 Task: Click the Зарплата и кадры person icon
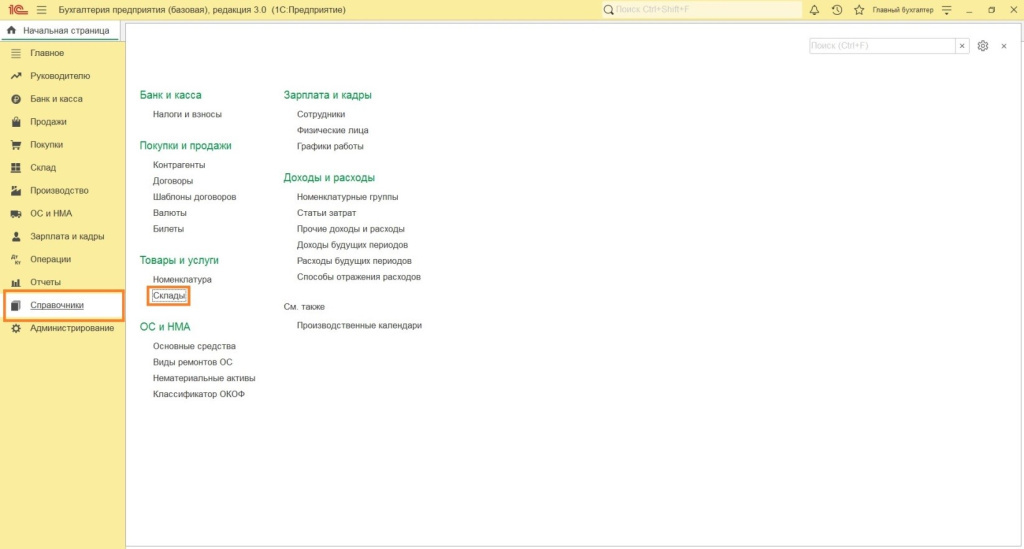tap(16, 236)
